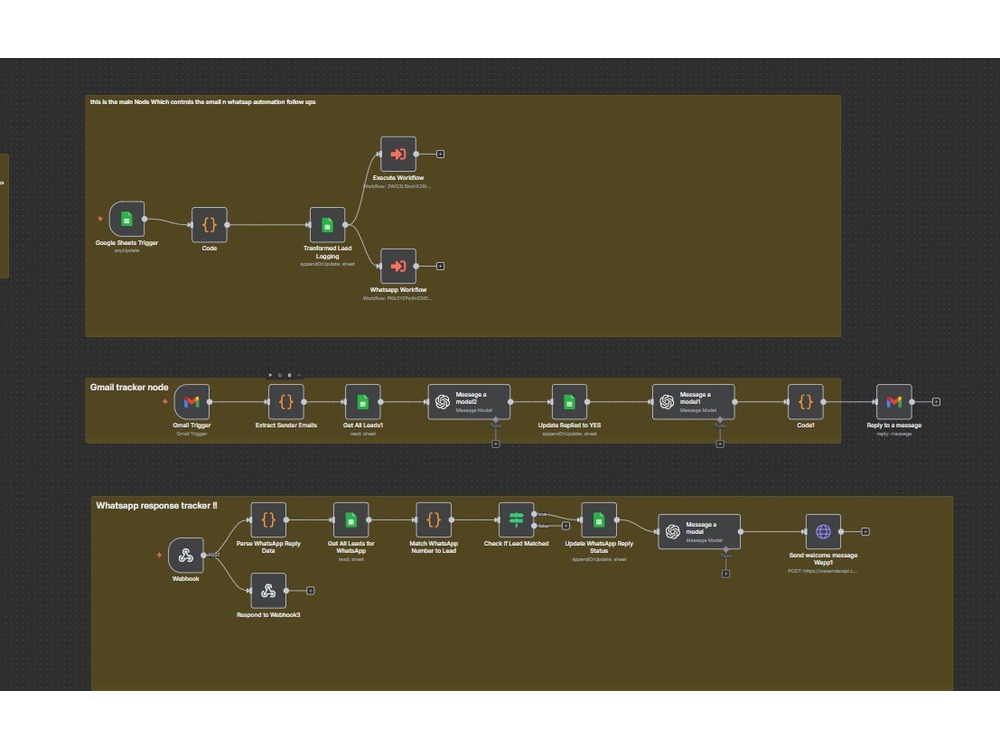Select Update Replied to YES node
The image size is (1000, 750).
coord(569,402)
